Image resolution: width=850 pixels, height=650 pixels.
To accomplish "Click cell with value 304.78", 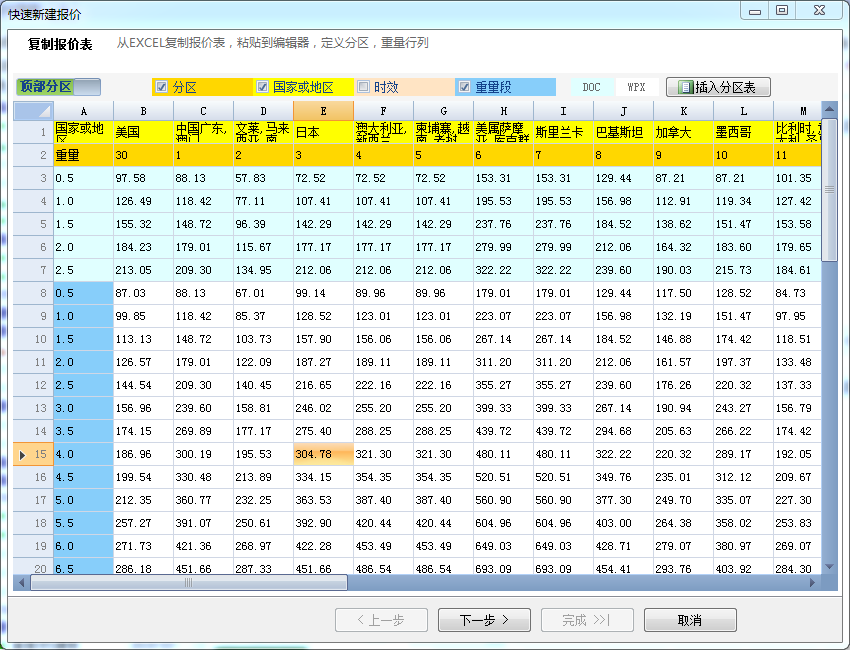I will tap(323, 455).
